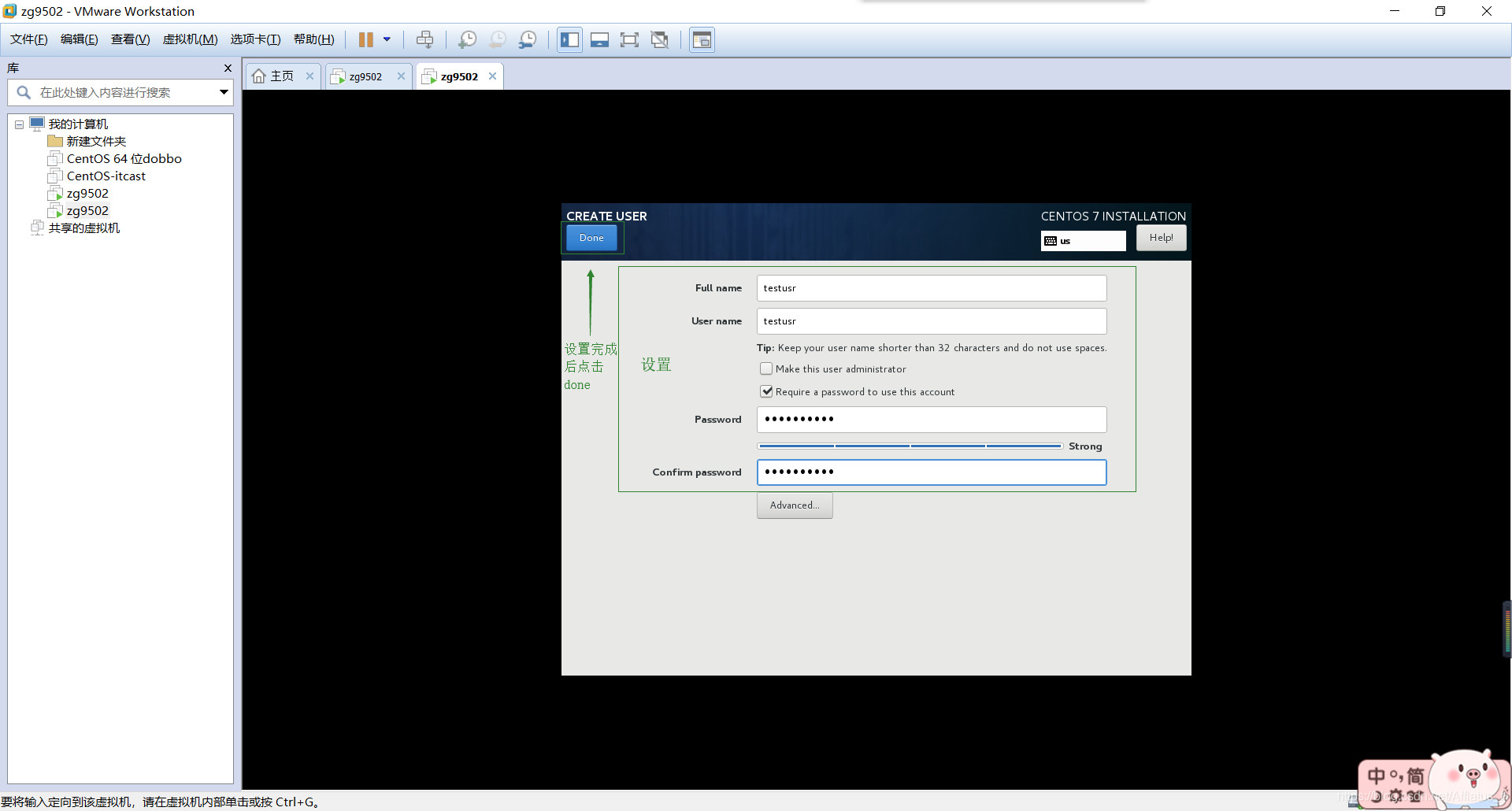Uncheck Require a password to use this account
The height and width of the screenshot is (811, 1512).
coord(766,391)
